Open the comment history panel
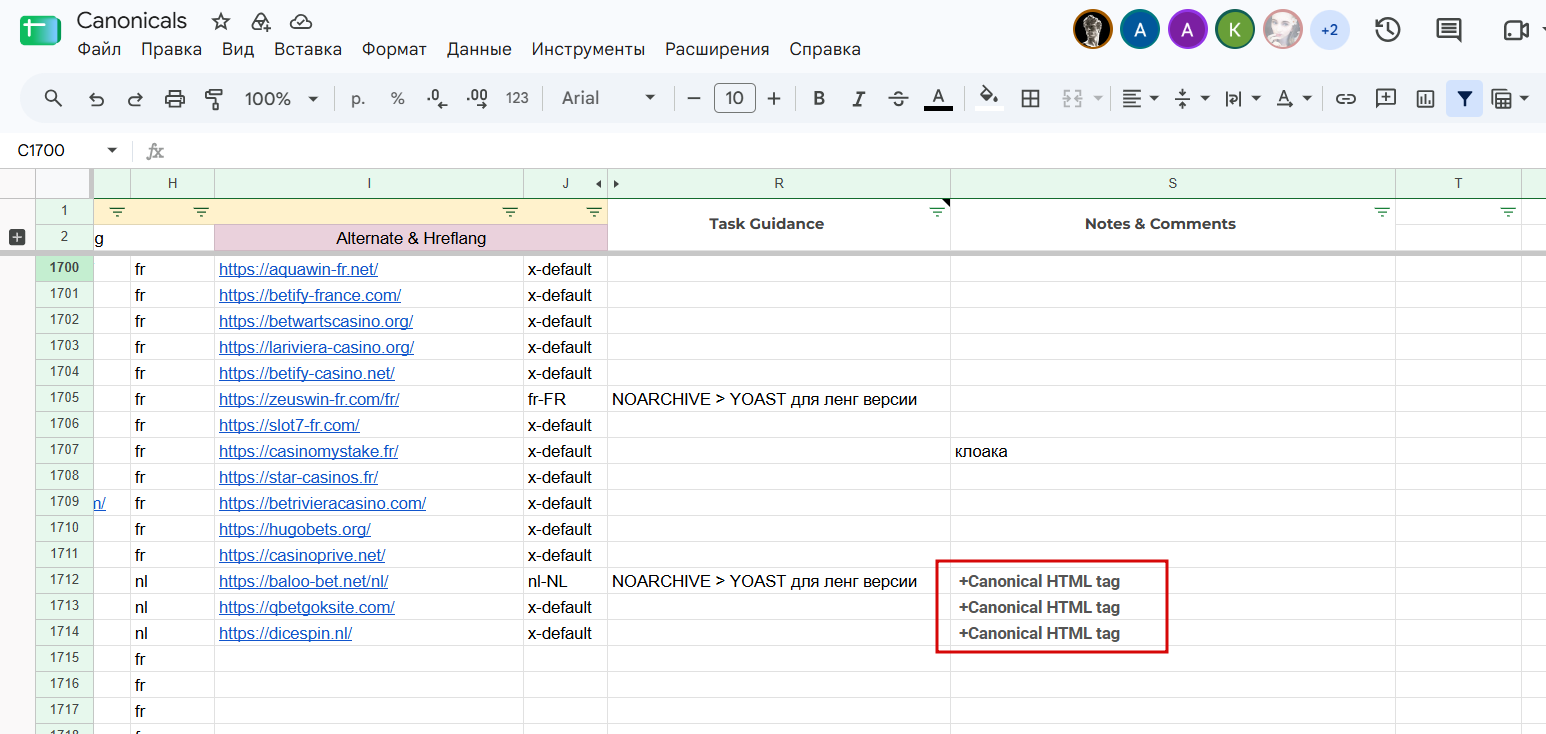The width and height of the screenshot is (1546, 734). (1449, 30)
